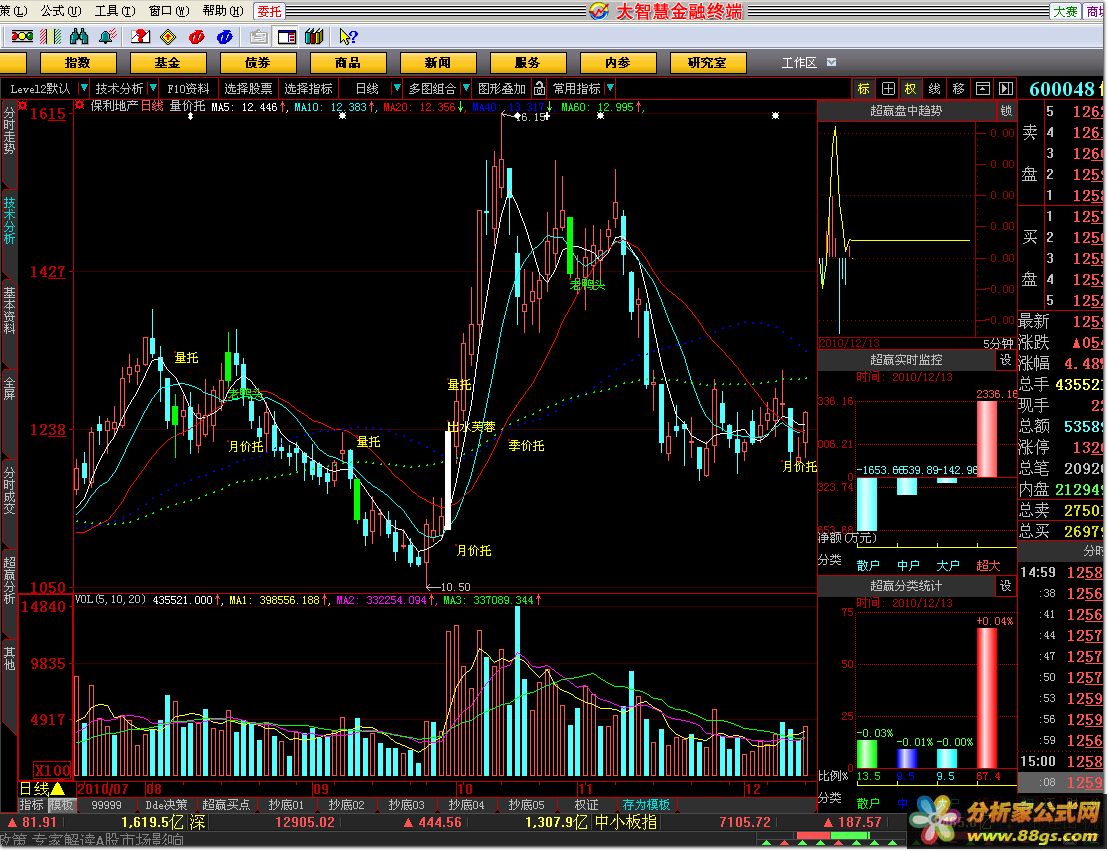Viewport: 1109px width, 851px height.
Task: Open the books library icon
Action: click(314, 36)
